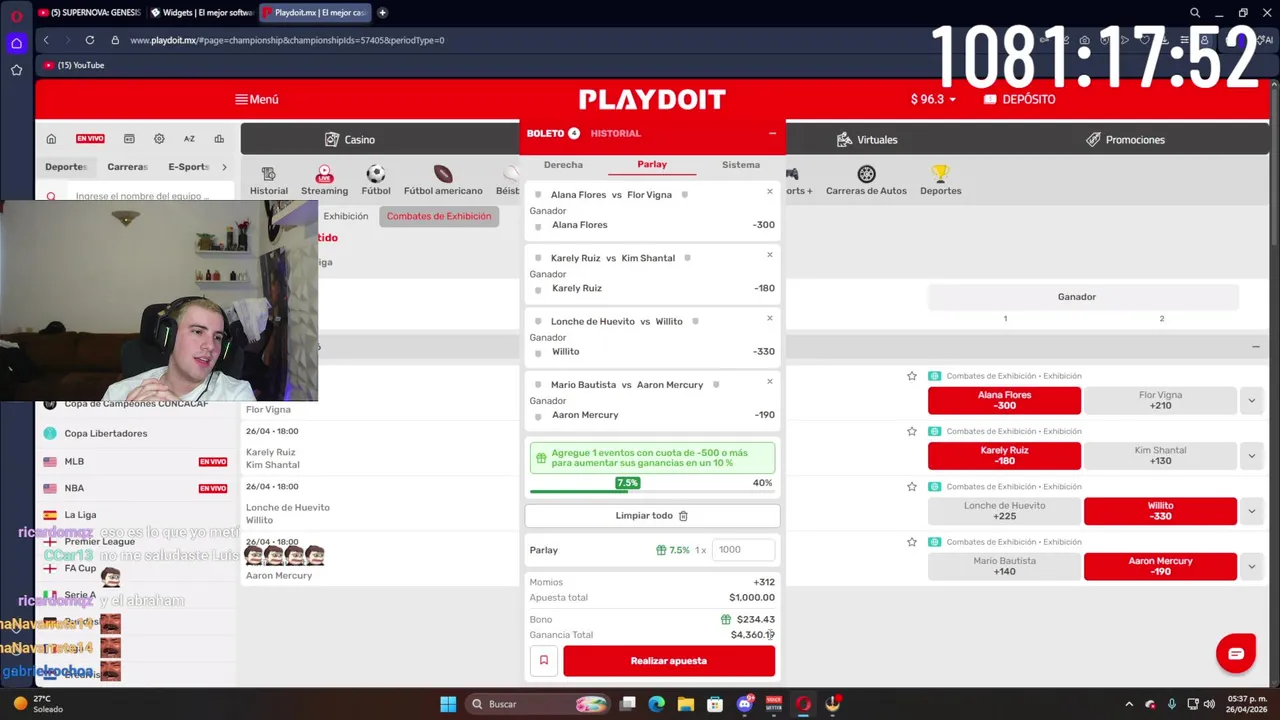
Task: Select the Carreras sidebar tab
Action: (x=128, y=167)
